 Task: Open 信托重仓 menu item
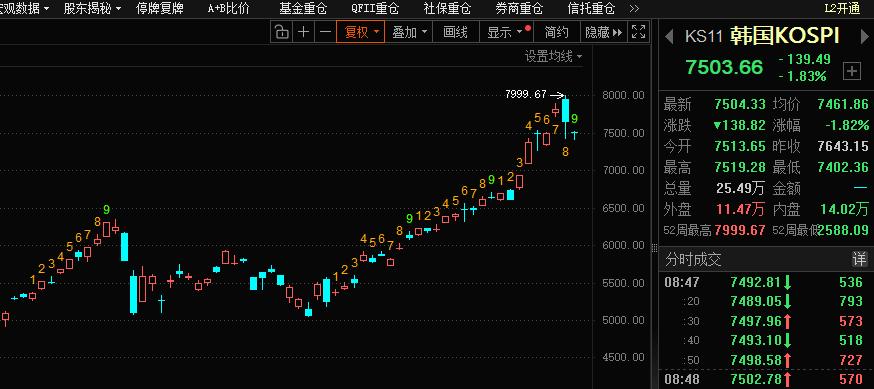click(x=591, y=8)
